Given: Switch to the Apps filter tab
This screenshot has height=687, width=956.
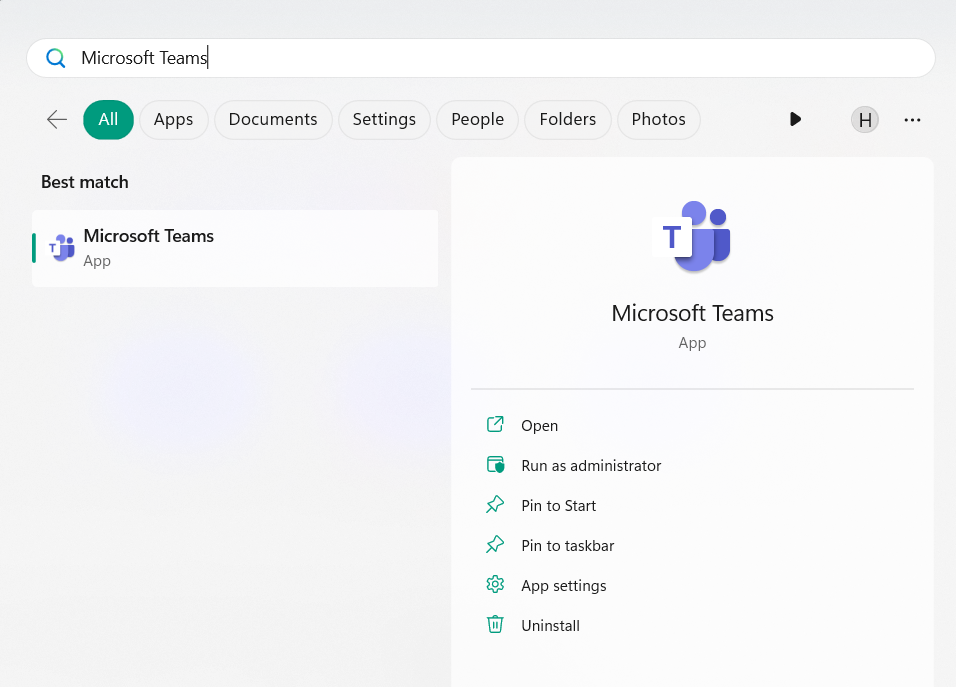Looking at the screenshot, I should pyautogui.click(x=173, y=120).
